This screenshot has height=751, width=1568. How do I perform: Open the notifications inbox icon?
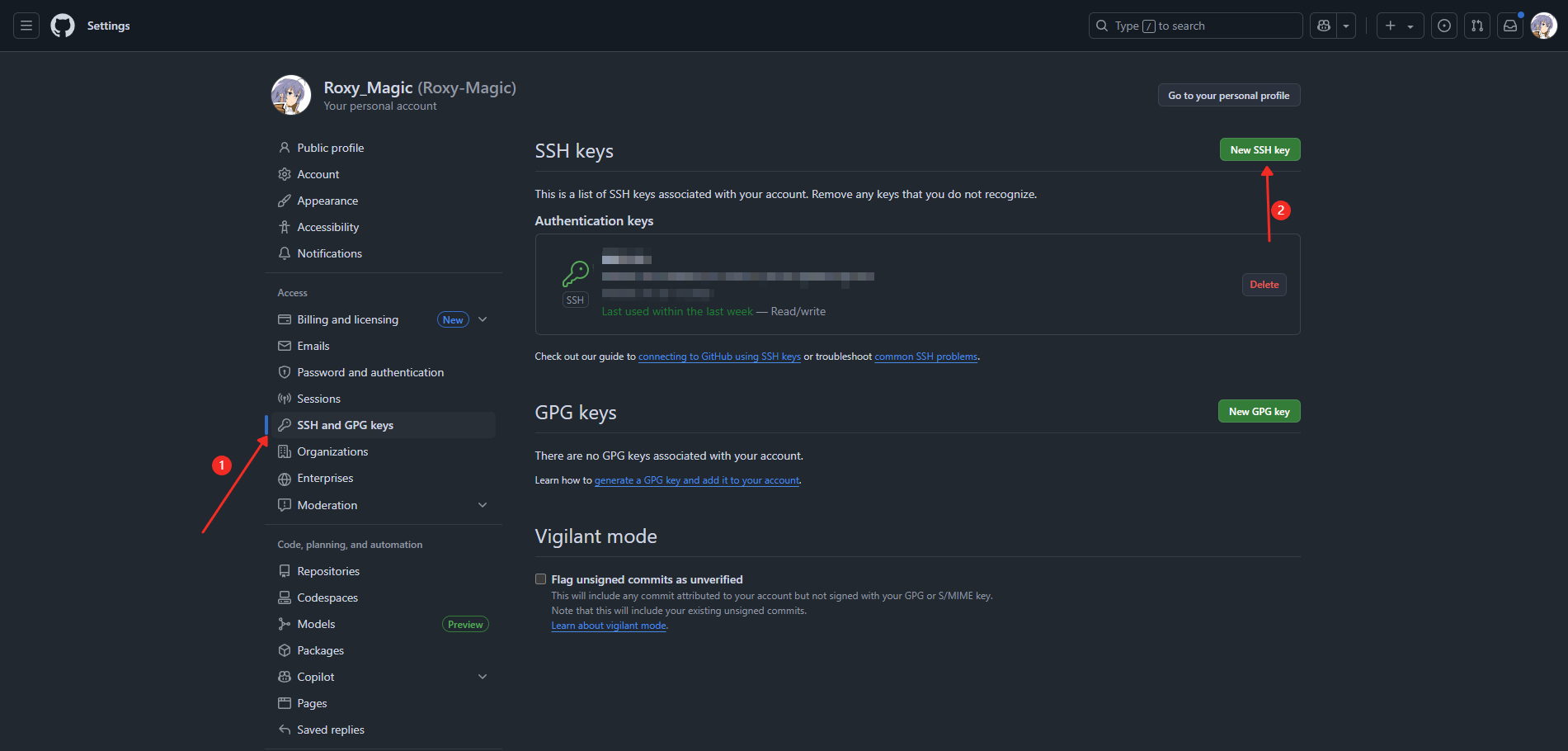tap(1510, 26)
